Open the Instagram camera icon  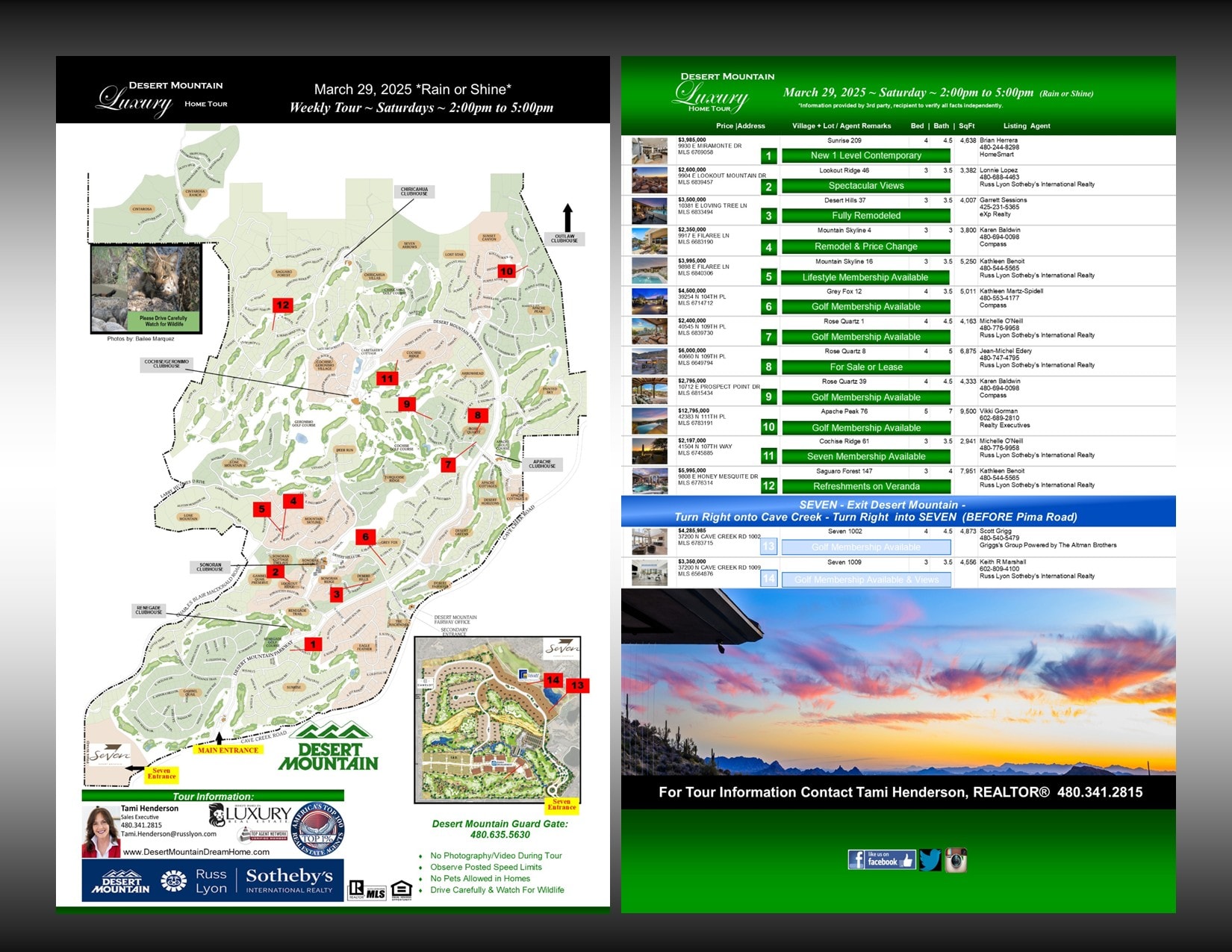point(956,860)
